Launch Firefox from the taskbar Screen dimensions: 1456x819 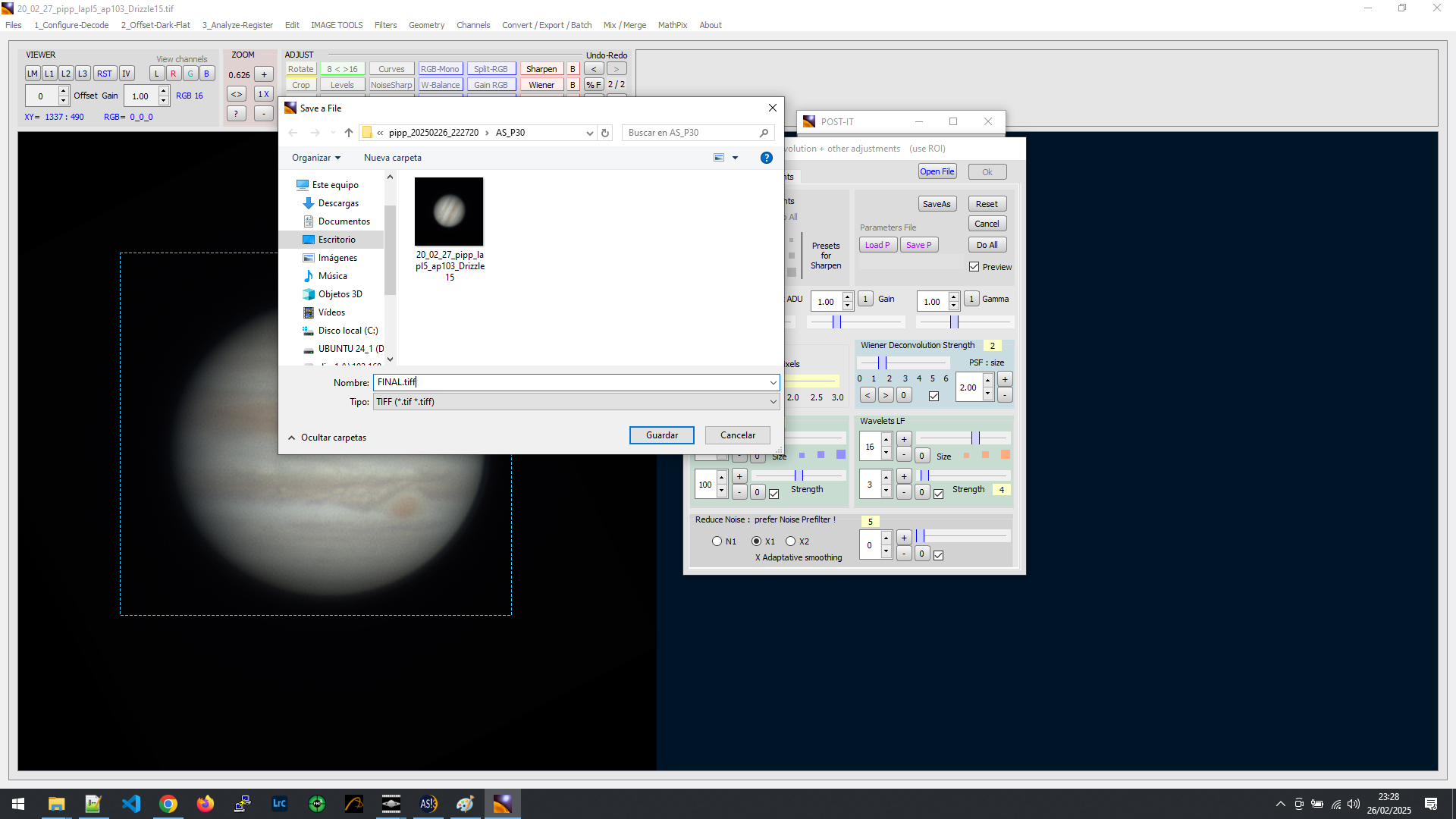pos(205,804)
